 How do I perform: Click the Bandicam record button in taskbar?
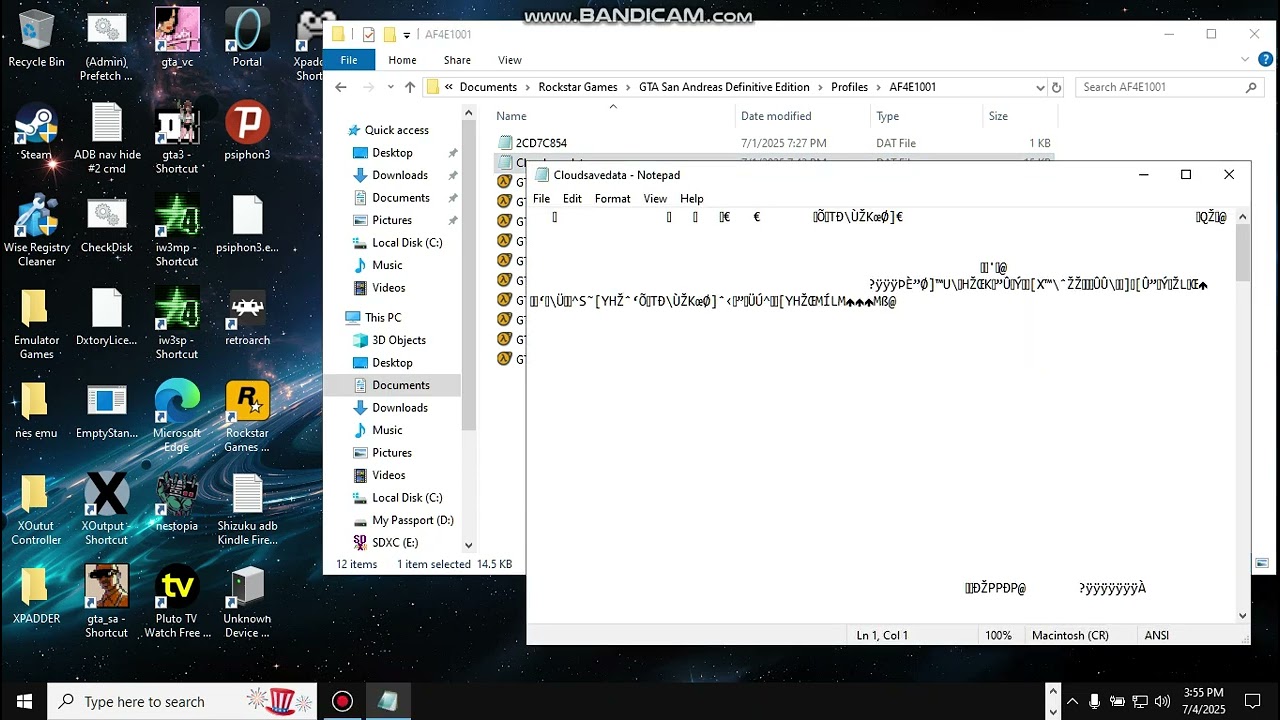point(343,701)
